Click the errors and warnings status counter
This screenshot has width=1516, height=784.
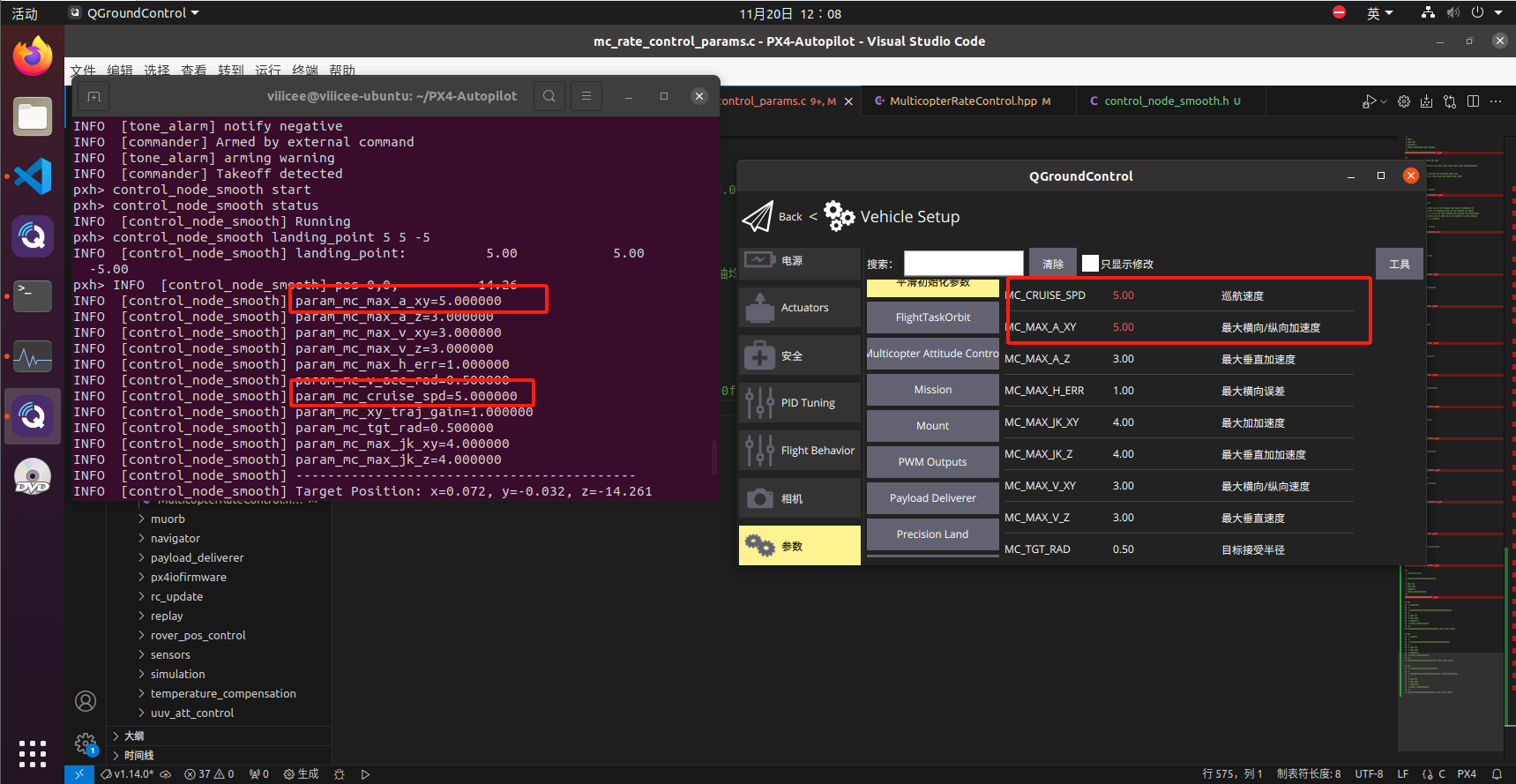click(x=209, y=774)
